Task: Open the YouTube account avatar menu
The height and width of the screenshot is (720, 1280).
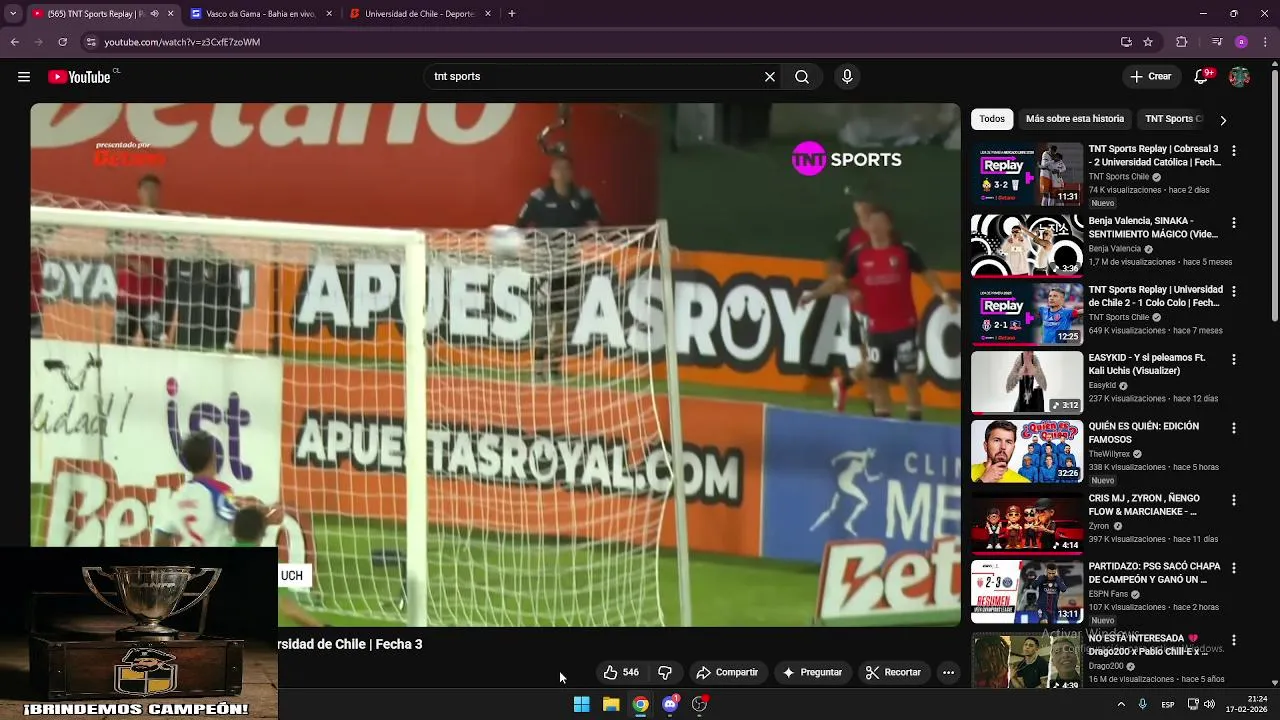Action: pos(1239,77)
